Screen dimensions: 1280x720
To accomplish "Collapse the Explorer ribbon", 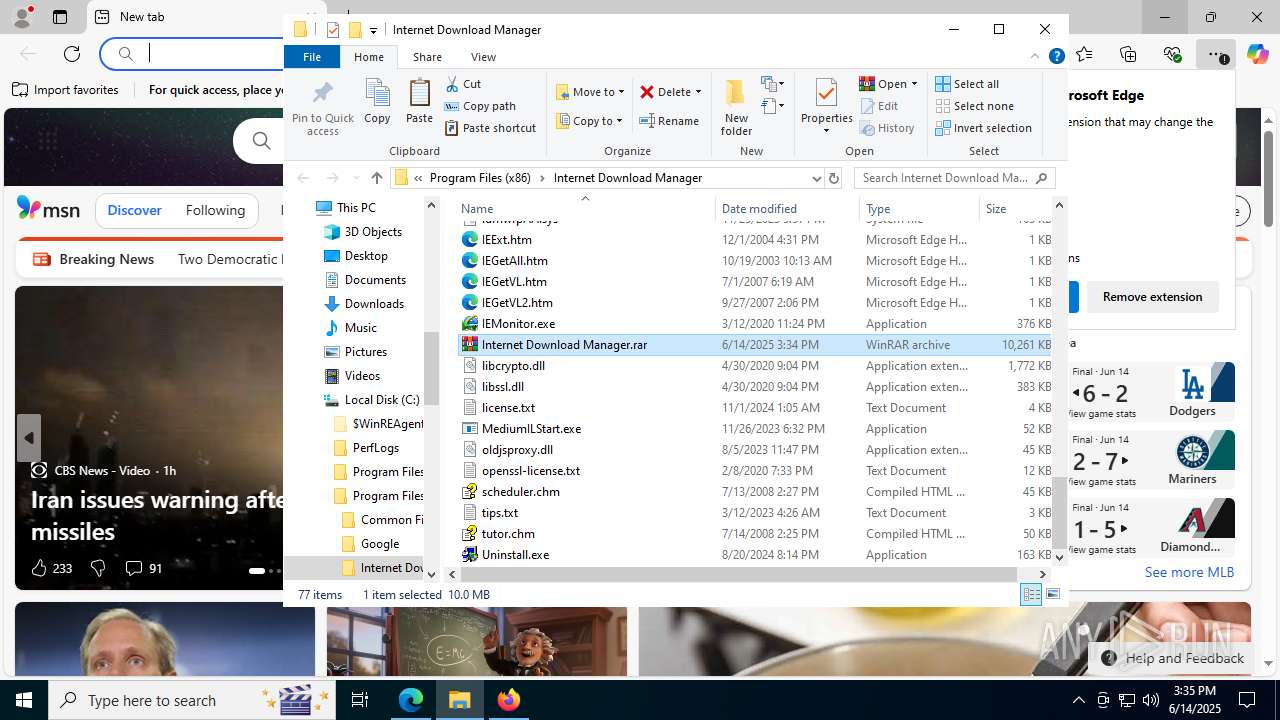I will (x=1035, y=57).
